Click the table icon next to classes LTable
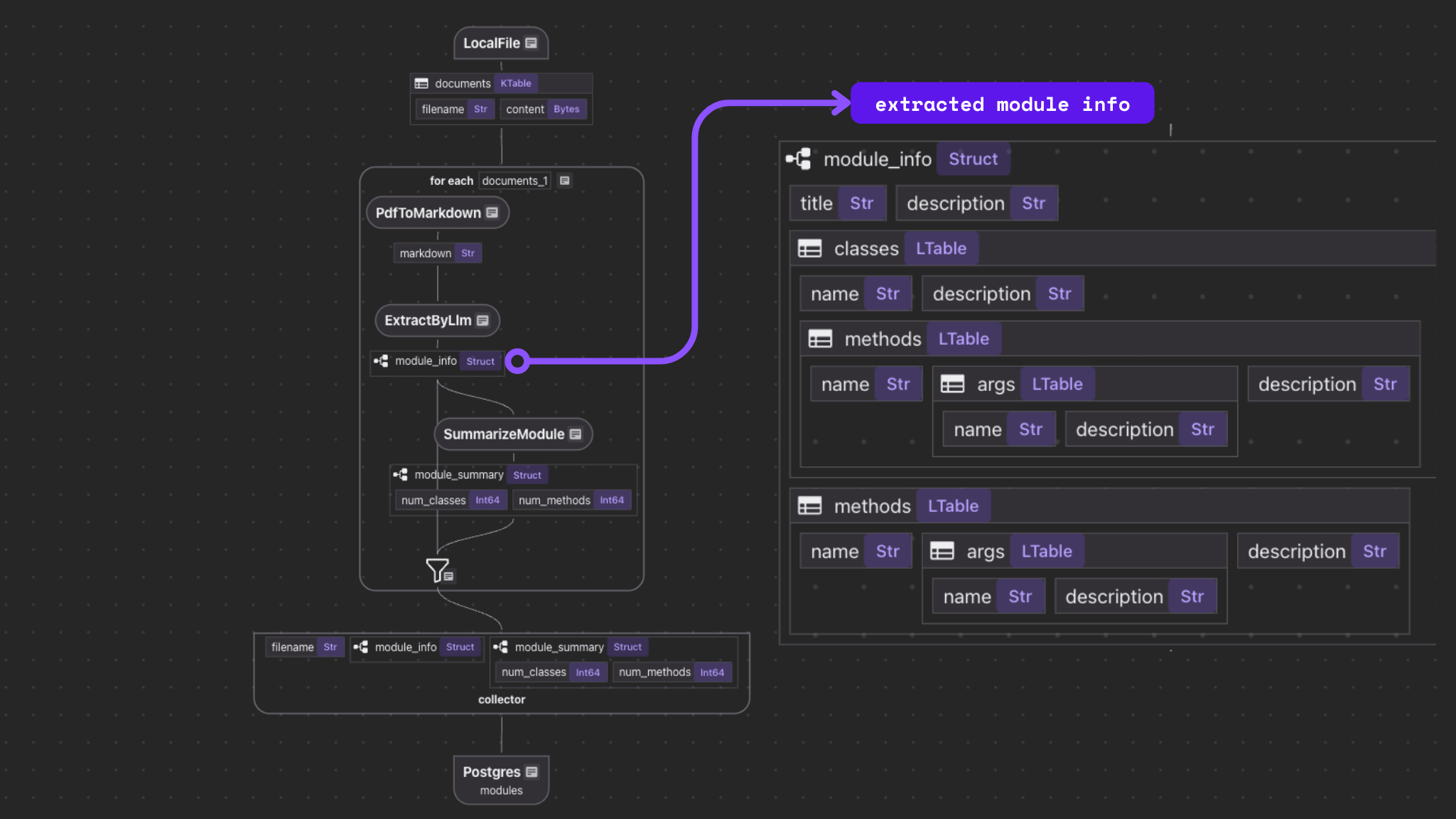This screenshot has height=819, width=1456. (x=809, y=248)
